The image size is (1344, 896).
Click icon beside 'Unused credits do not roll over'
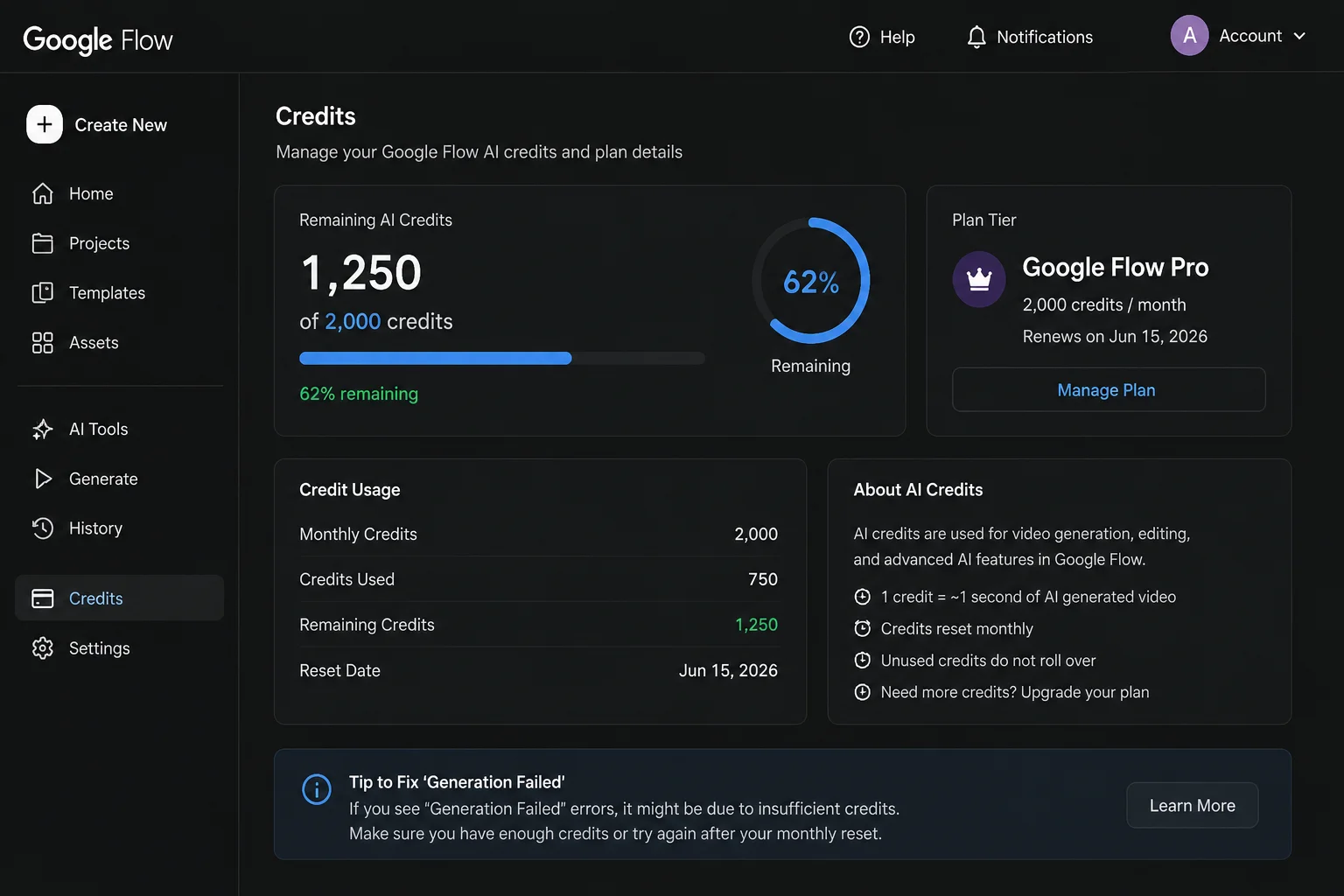click(x=863, y=661)
